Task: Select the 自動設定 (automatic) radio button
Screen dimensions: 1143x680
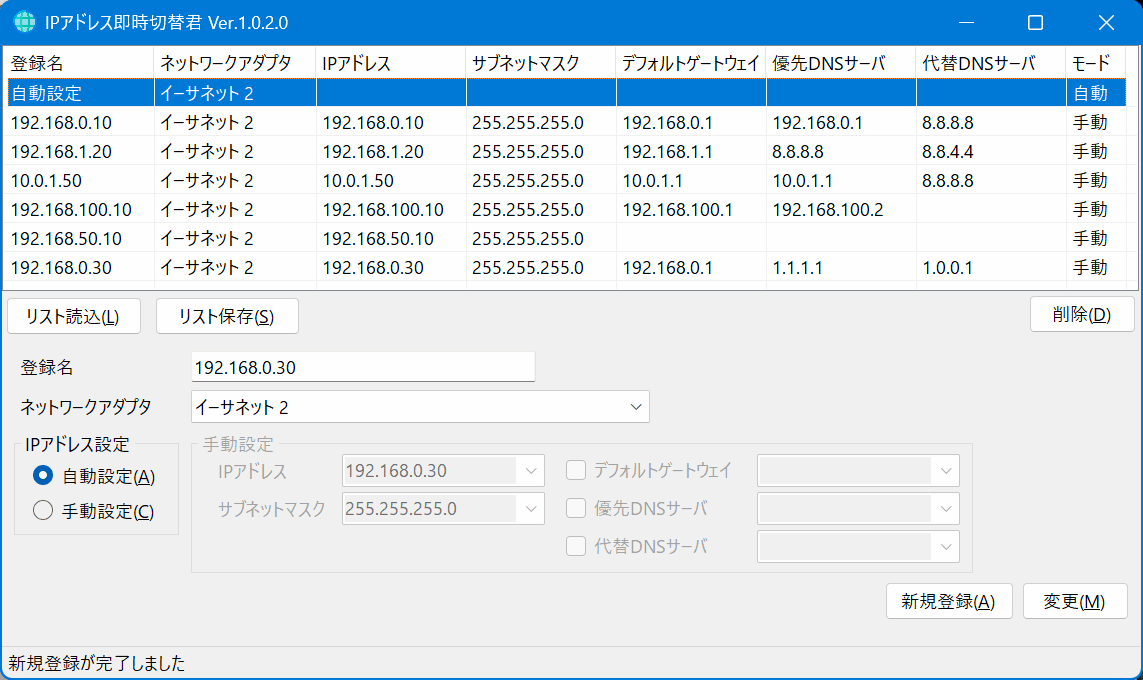Action: (42, 476)
